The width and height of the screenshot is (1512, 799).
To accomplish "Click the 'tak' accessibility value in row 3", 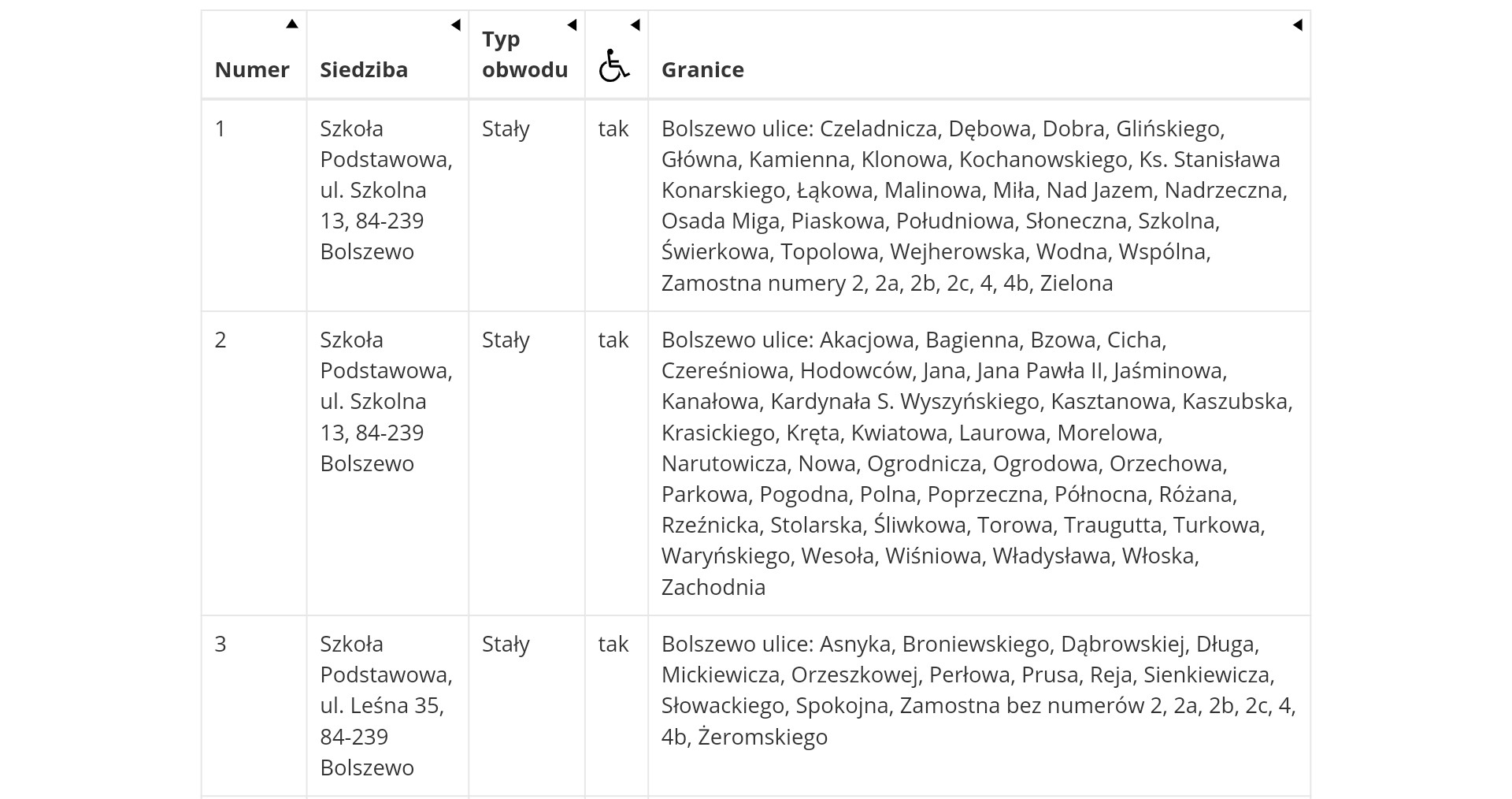I will click(x=613, y=644).
